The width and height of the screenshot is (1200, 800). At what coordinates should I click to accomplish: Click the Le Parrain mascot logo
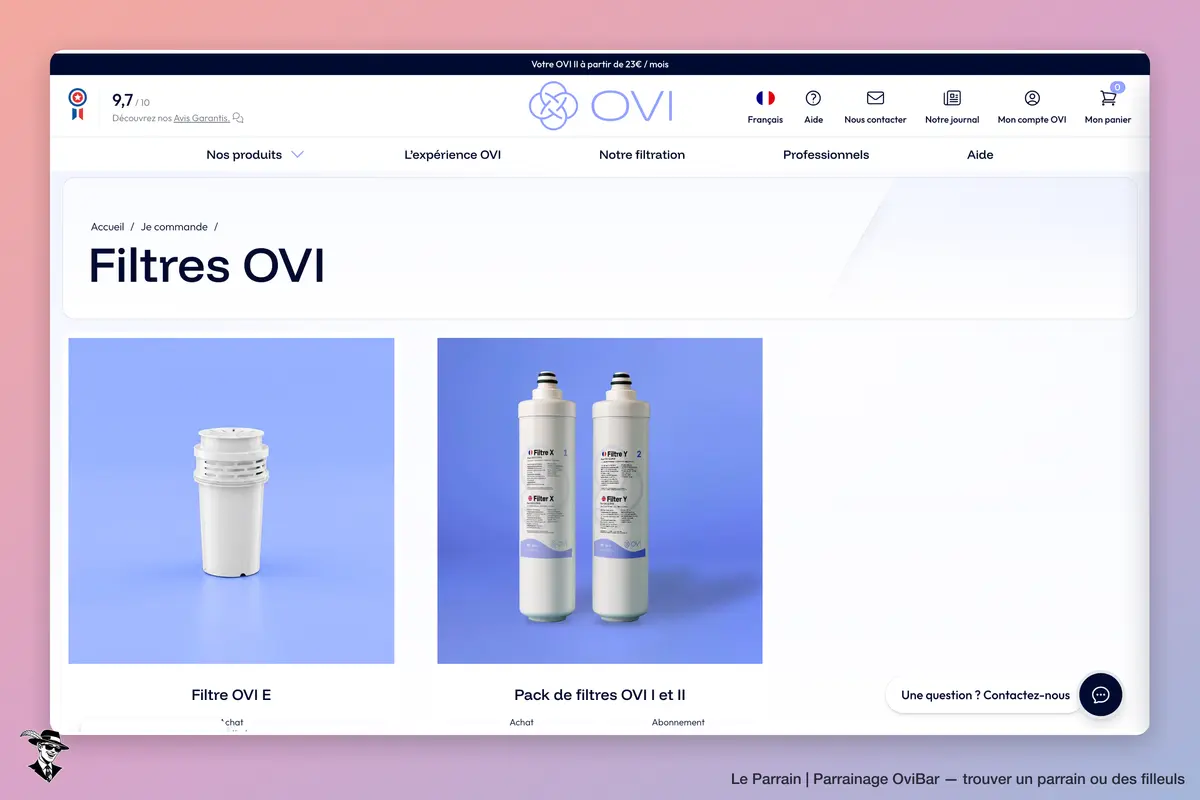coord(44,756)
